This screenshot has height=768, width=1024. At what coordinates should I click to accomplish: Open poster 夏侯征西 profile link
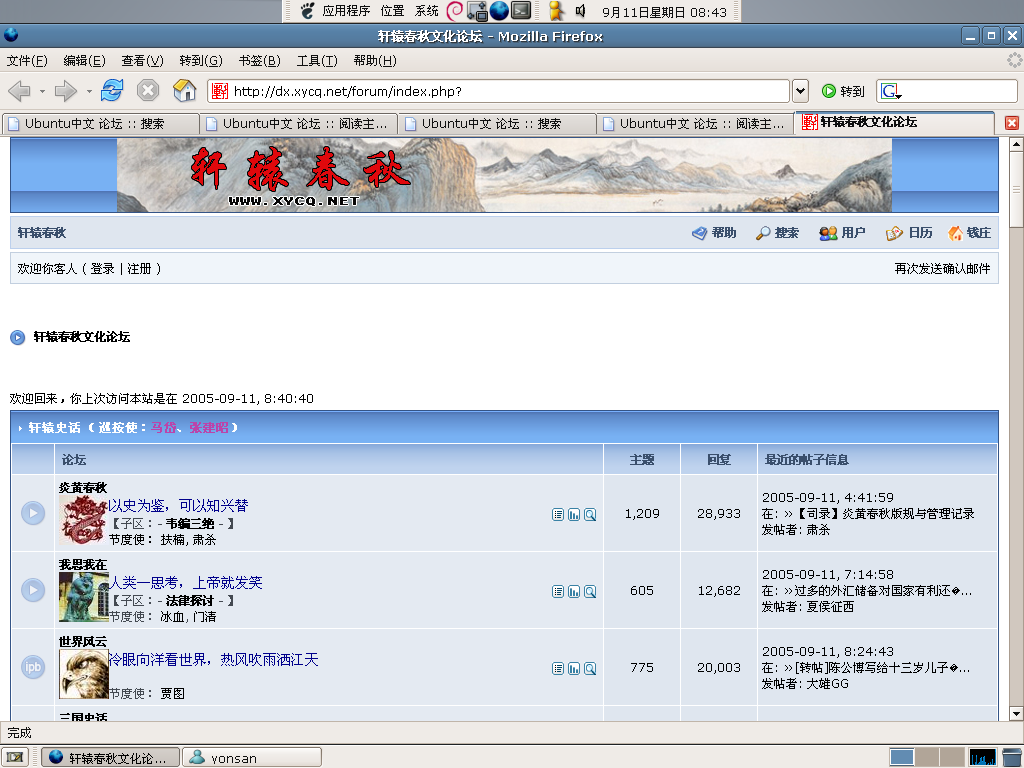830,607
